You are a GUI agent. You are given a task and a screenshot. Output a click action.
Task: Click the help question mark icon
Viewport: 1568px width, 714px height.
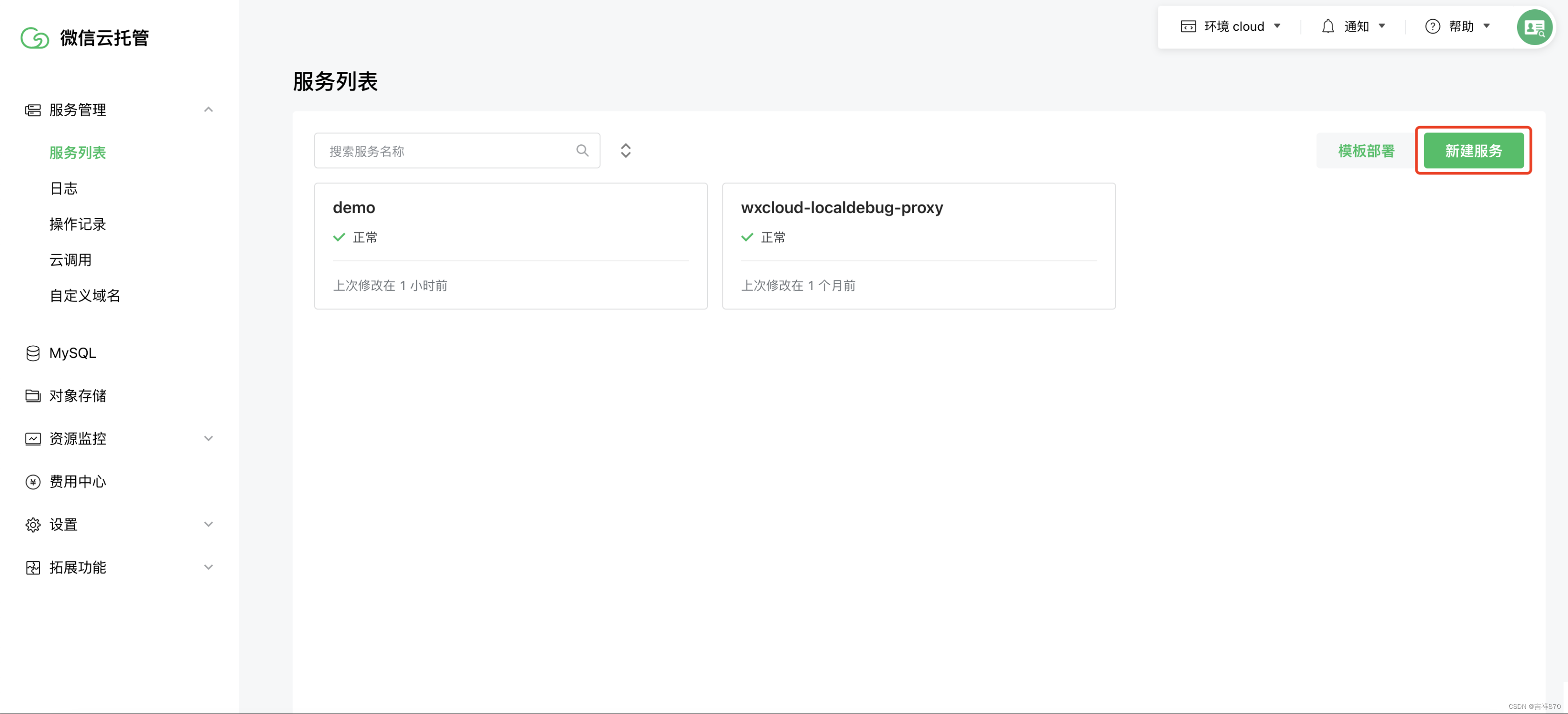coord(1433,26)
